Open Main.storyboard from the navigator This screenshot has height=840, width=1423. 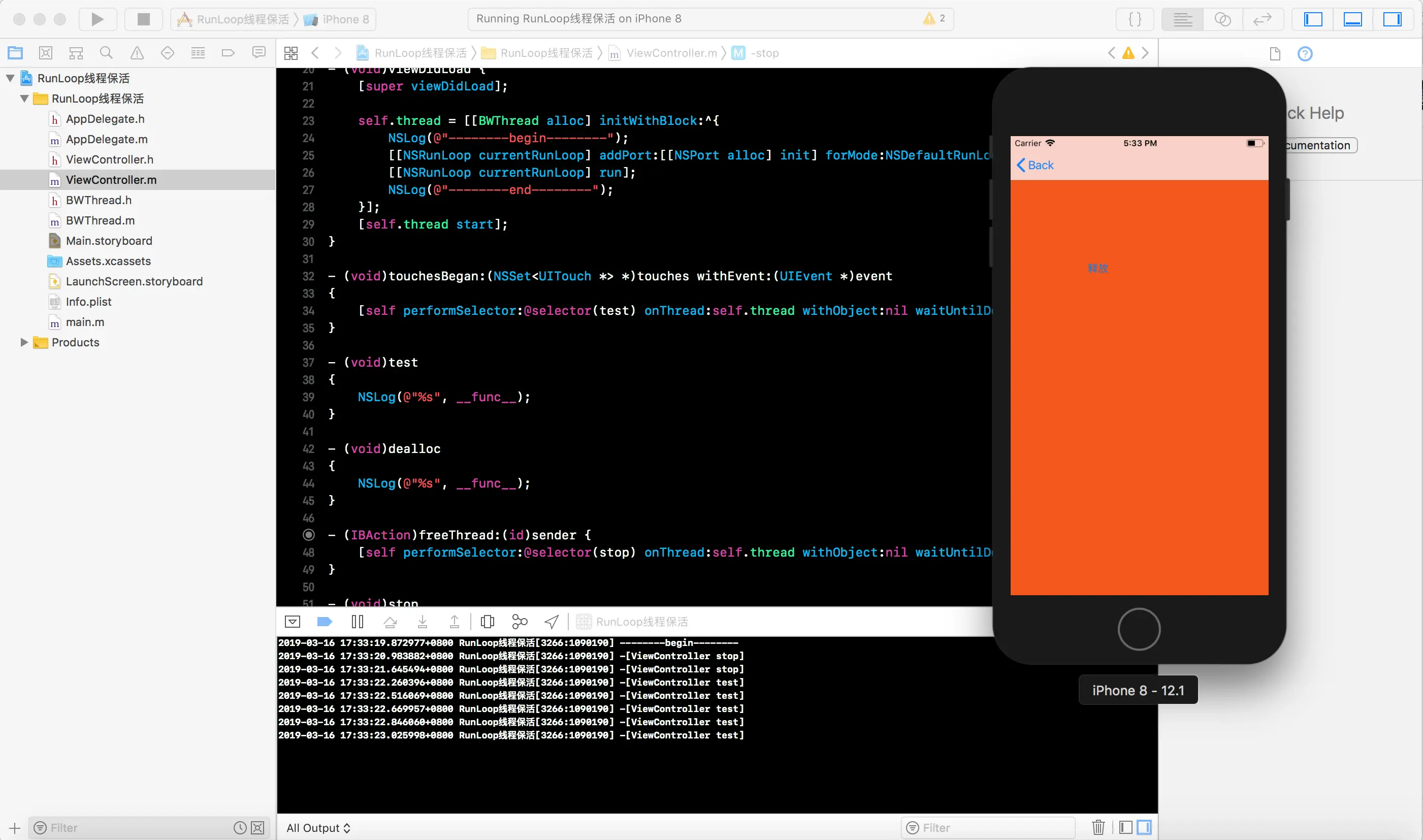[109, 241]
